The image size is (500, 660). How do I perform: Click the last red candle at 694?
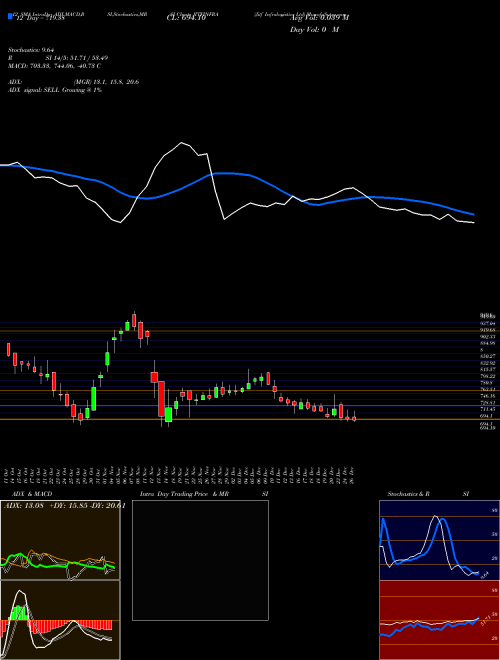(x=354, y=419)
